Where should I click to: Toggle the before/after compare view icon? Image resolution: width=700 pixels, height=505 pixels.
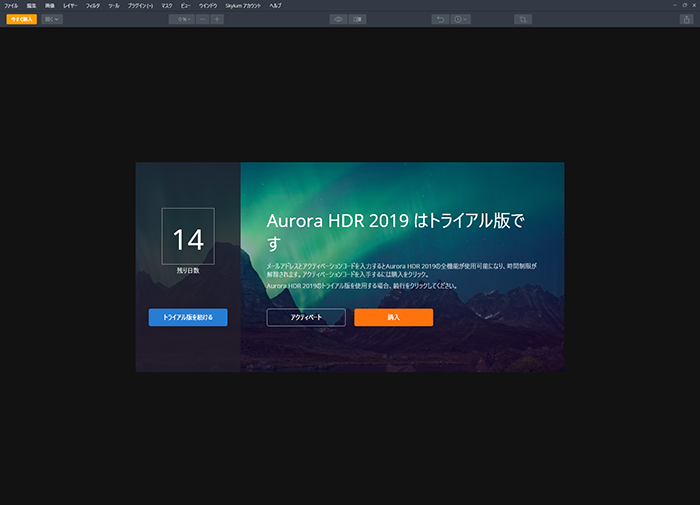tap(358, 19)
